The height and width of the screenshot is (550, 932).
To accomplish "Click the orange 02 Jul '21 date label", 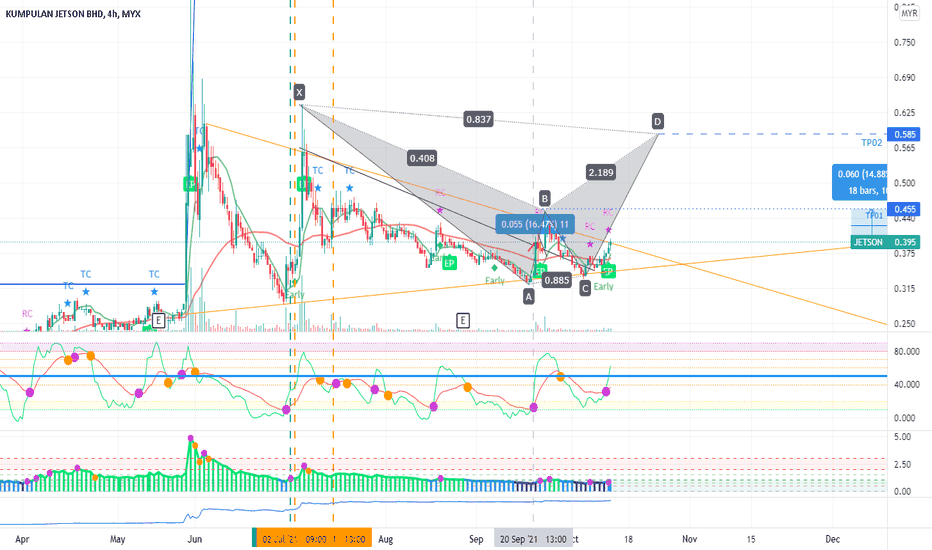I will coord(312,539).
